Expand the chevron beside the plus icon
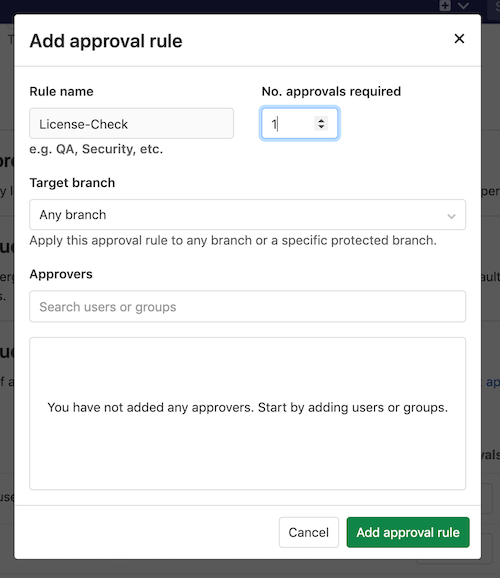The image size is (500, 578). [463, 6]
